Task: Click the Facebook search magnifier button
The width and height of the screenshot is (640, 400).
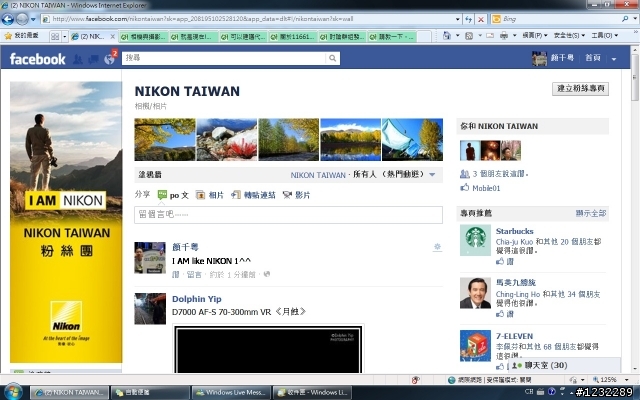Action: (333, 58)
